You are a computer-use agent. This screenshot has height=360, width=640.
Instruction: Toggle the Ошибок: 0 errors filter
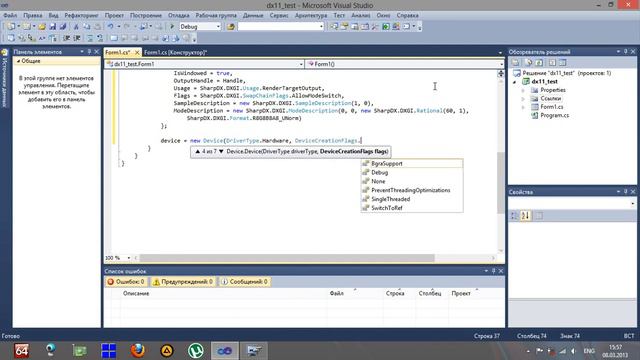(126, 282)
